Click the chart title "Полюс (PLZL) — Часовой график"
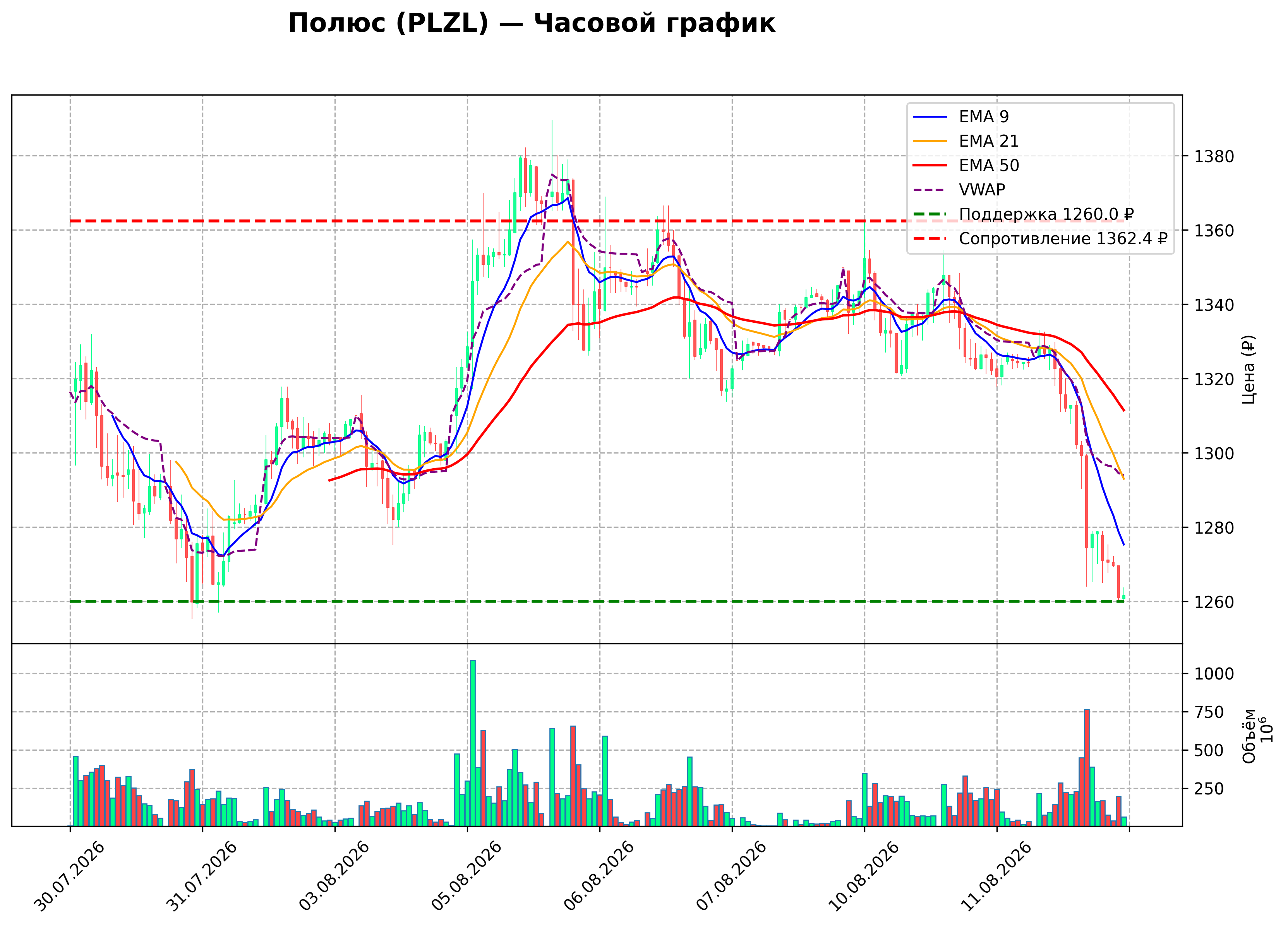This screenshot has width=1288, height=926. pos(532,23)
